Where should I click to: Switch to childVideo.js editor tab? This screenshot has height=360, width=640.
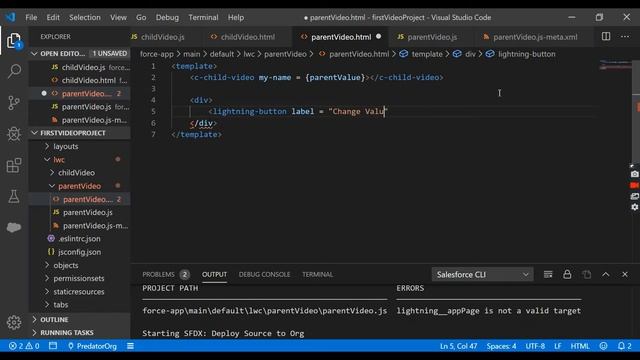(x=162, y=37)
